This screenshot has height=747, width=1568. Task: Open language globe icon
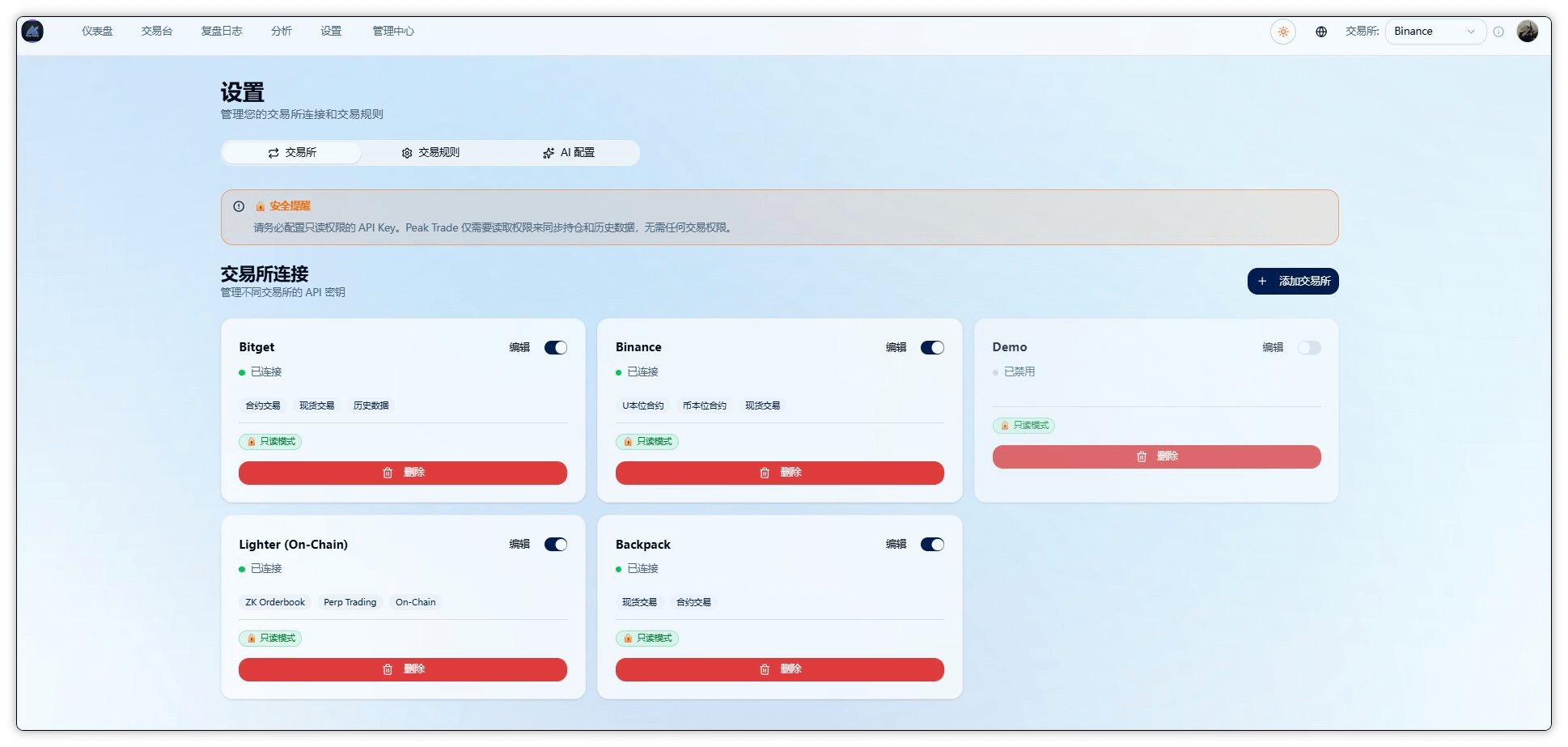[x=1321, y=32]
